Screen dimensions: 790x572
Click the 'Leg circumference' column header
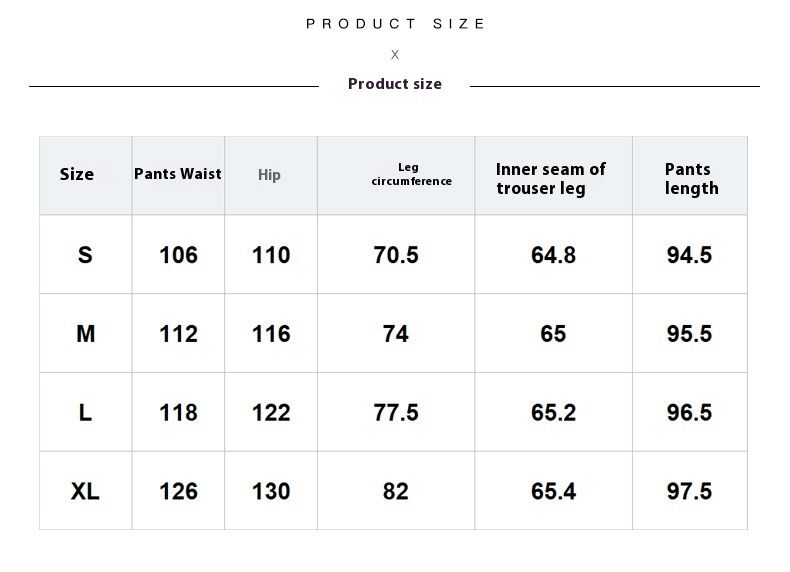[x=411, y=174]
